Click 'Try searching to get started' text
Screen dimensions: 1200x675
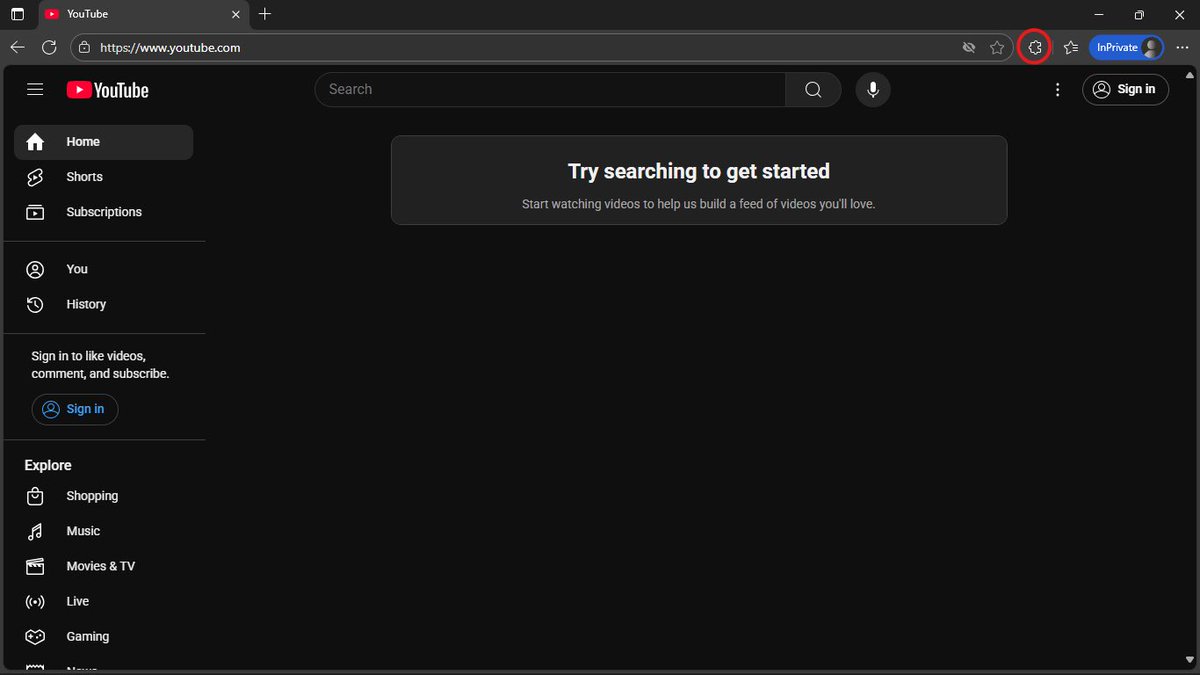coord(699,171)
